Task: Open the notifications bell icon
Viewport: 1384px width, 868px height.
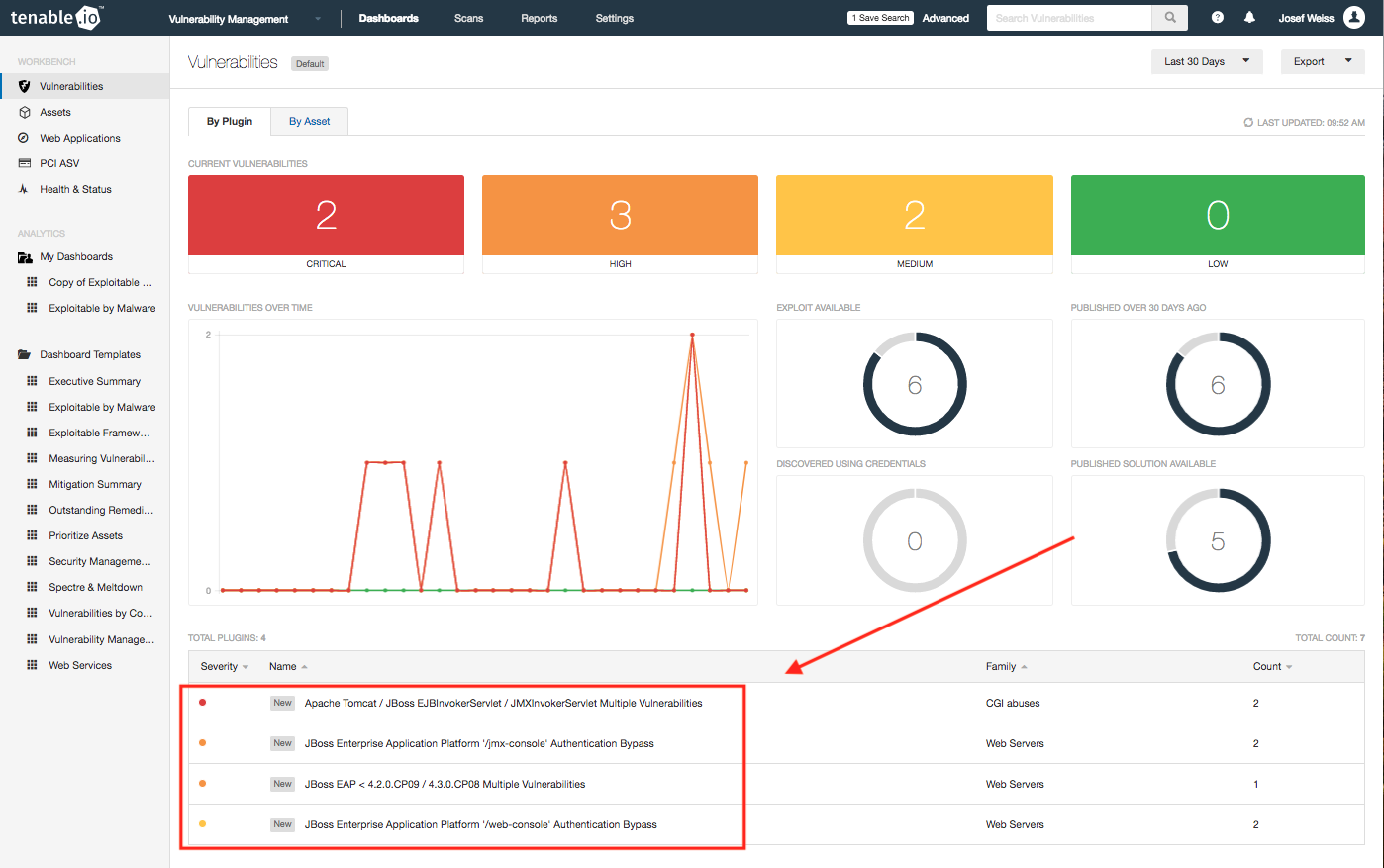Action: tap(1249, 18)
